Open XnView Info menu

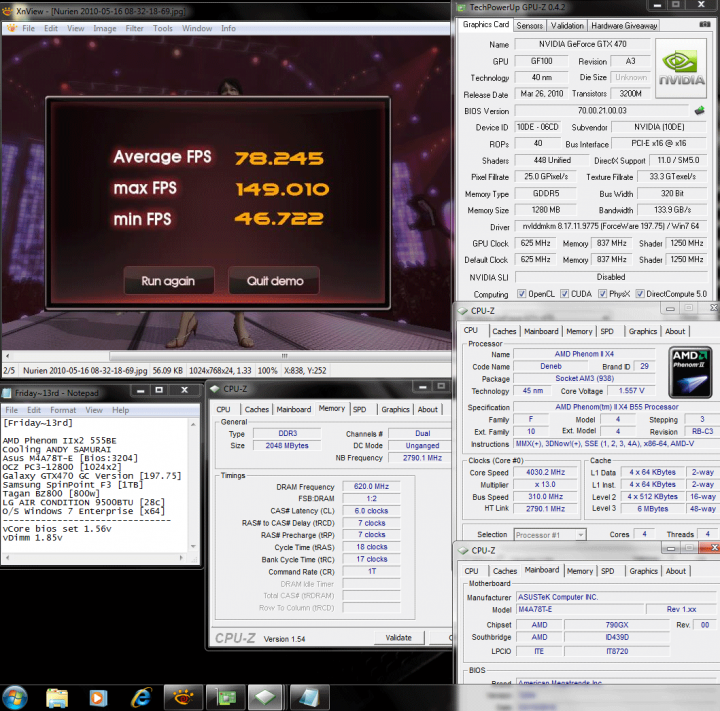228,28
